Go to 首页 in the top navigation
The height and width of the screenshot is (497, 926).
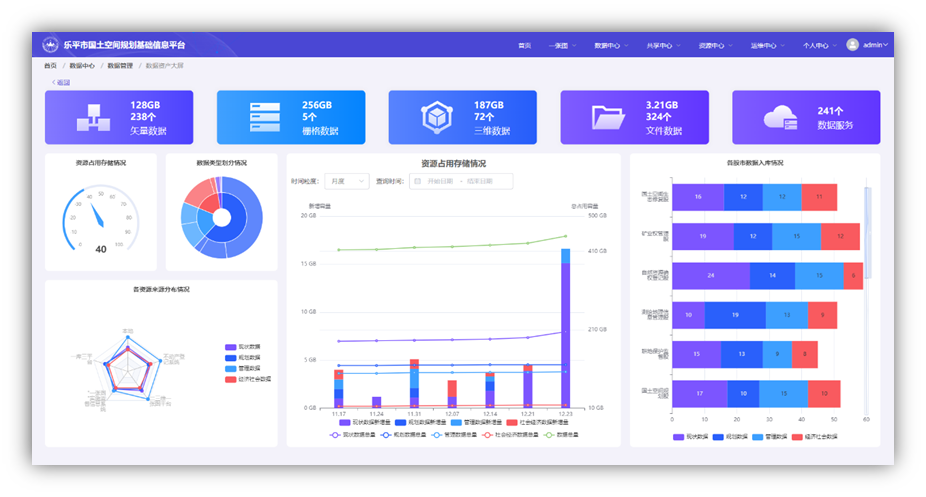(x=524, y=45)
